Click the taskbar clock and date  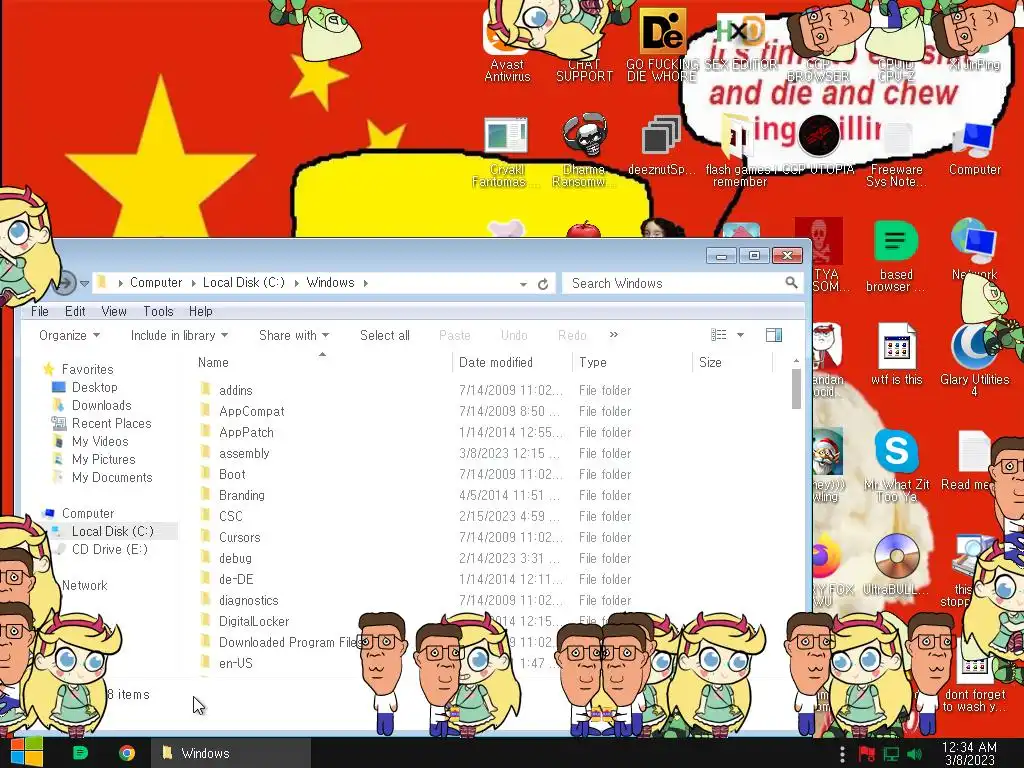point(969,753)
